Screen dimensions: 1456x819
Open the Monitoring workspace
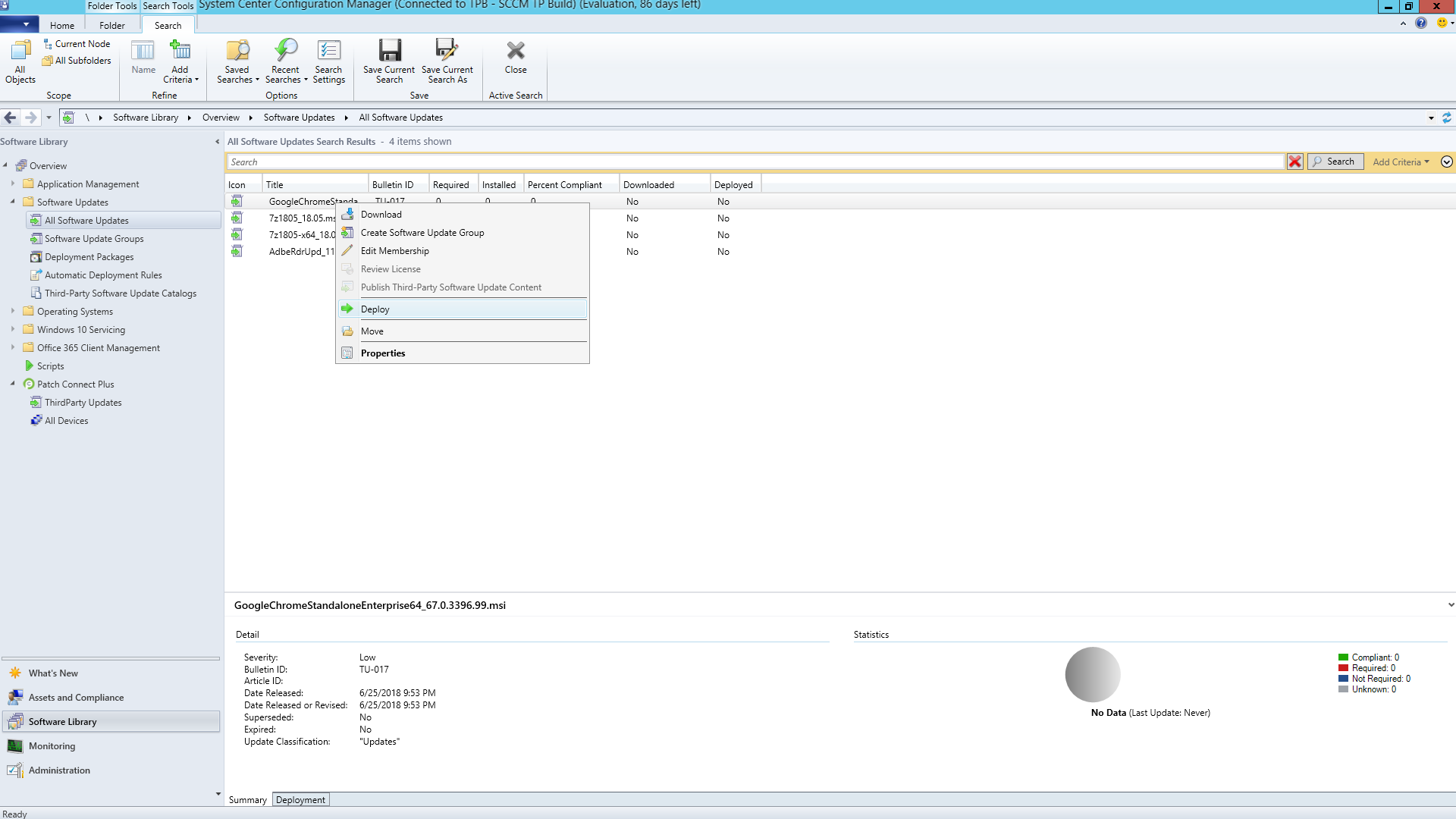[x=52, y=746]
